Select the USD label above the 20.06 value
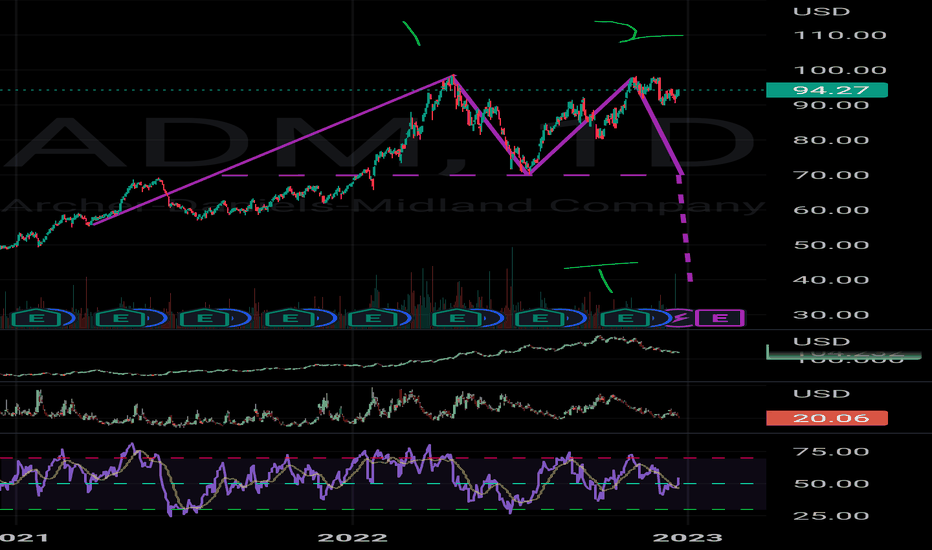 point(821,394)
